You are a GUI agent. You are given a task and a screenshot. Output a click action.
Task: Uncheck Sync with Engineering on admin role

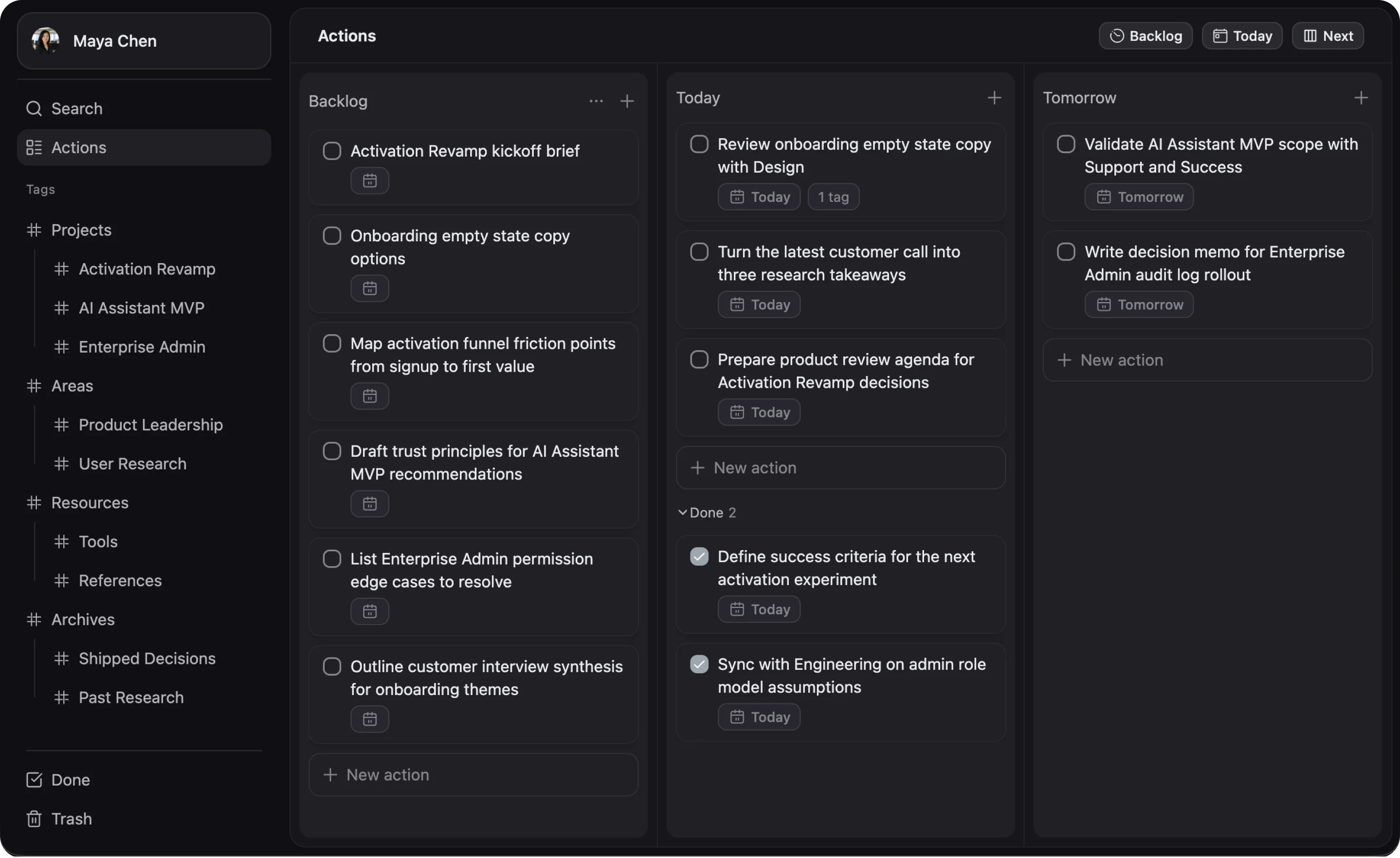tap(699, 664)
